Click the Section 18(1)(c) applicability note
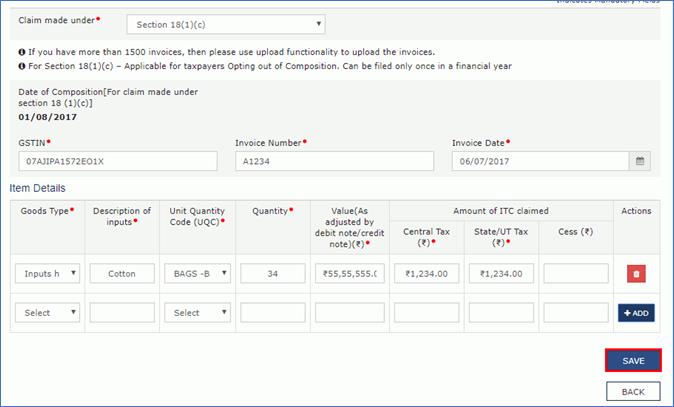This screenshot has width=674, height=407. point(265,66)
